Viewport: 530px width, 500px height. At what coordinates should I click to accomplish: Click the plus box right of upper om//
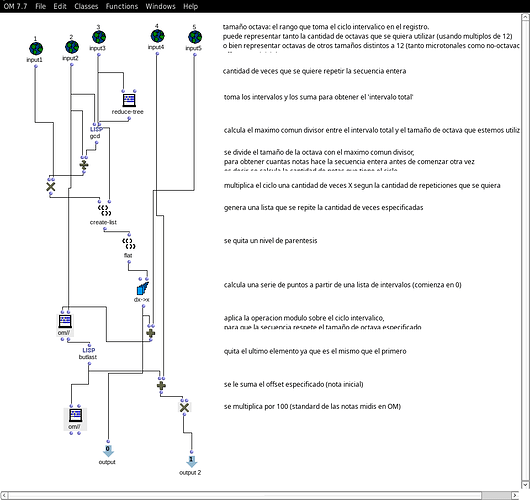(x=150, y=333)
